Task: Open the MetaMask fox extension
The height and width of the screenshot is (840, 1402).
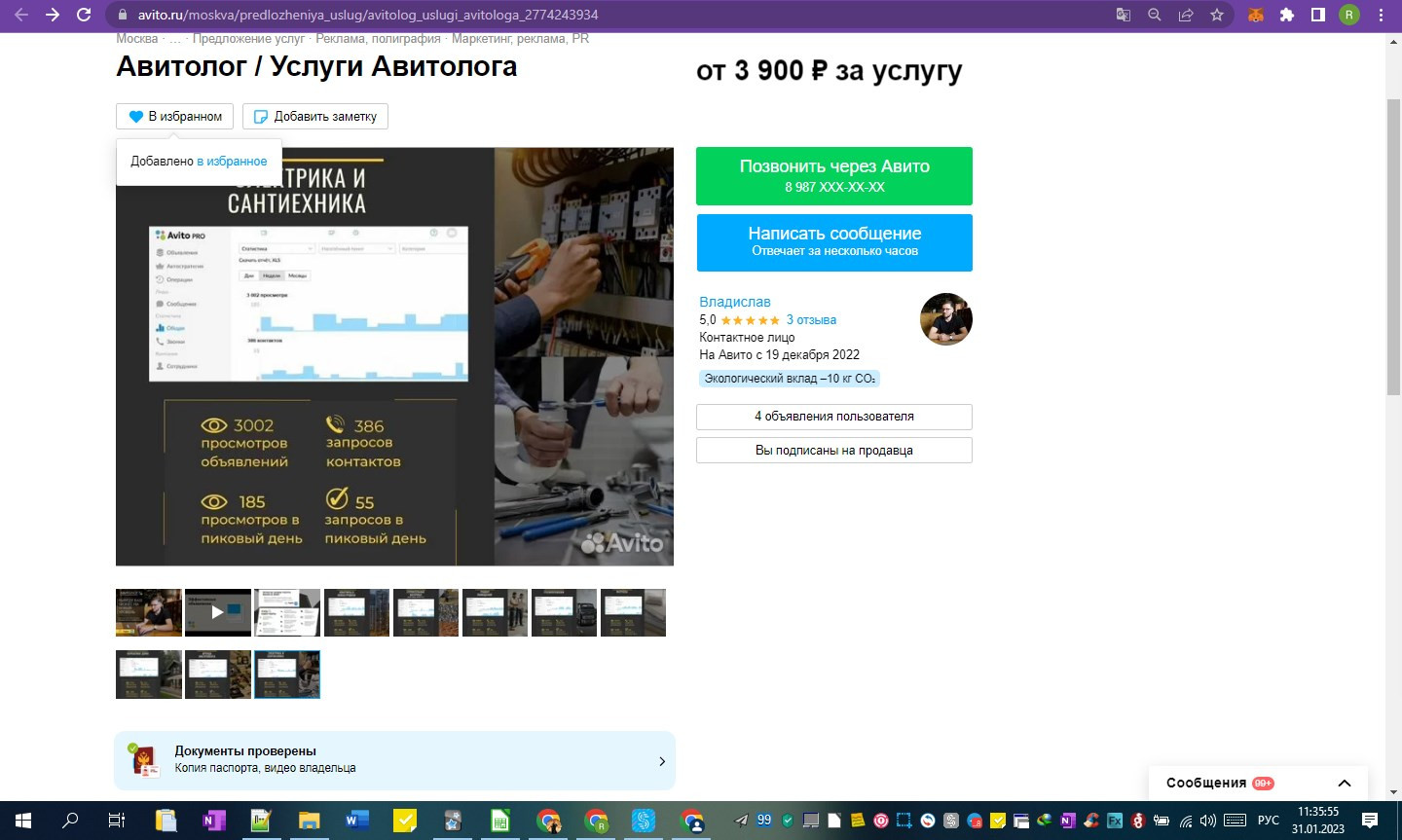Action: coord(1256,15)
